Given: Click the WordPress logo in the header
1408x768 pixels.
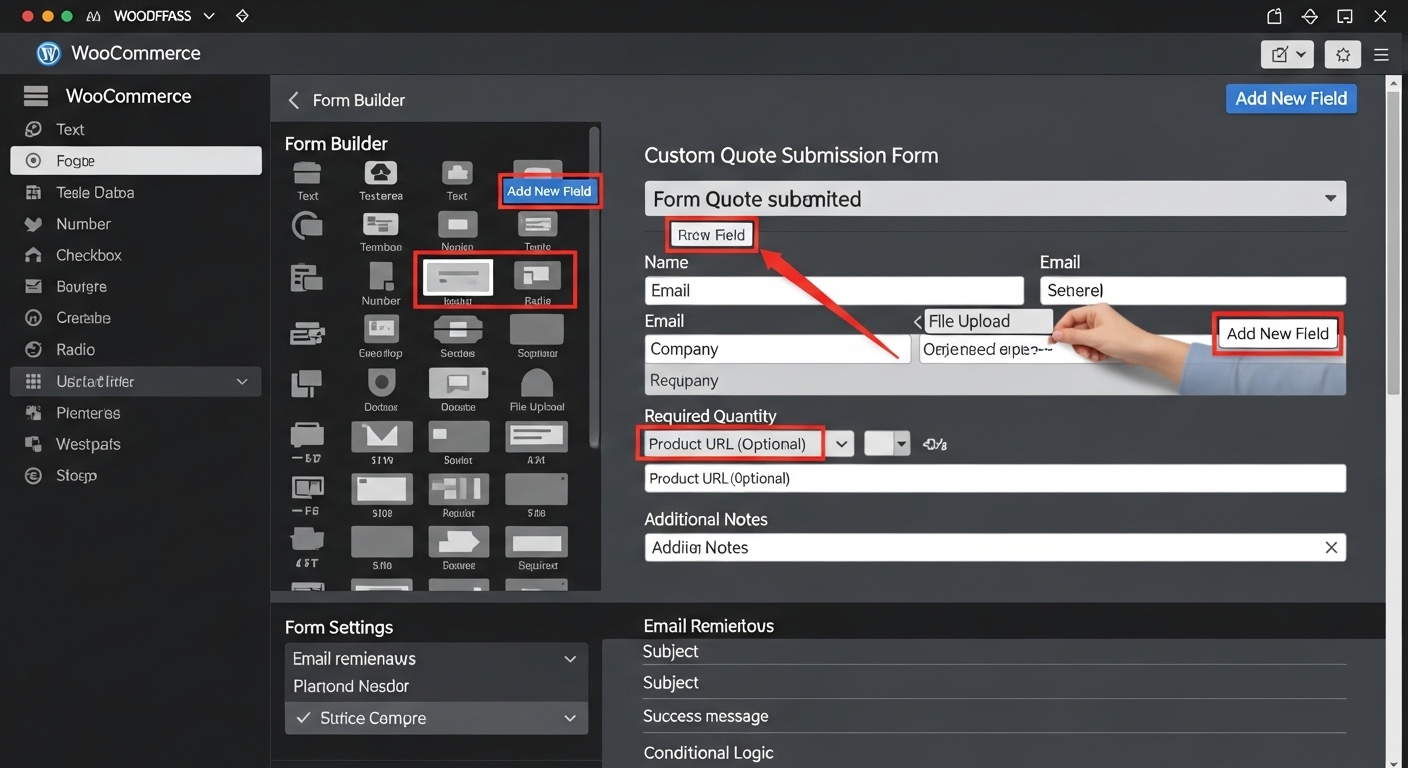Looking at the screenshot, I should (x=48, y=54).
